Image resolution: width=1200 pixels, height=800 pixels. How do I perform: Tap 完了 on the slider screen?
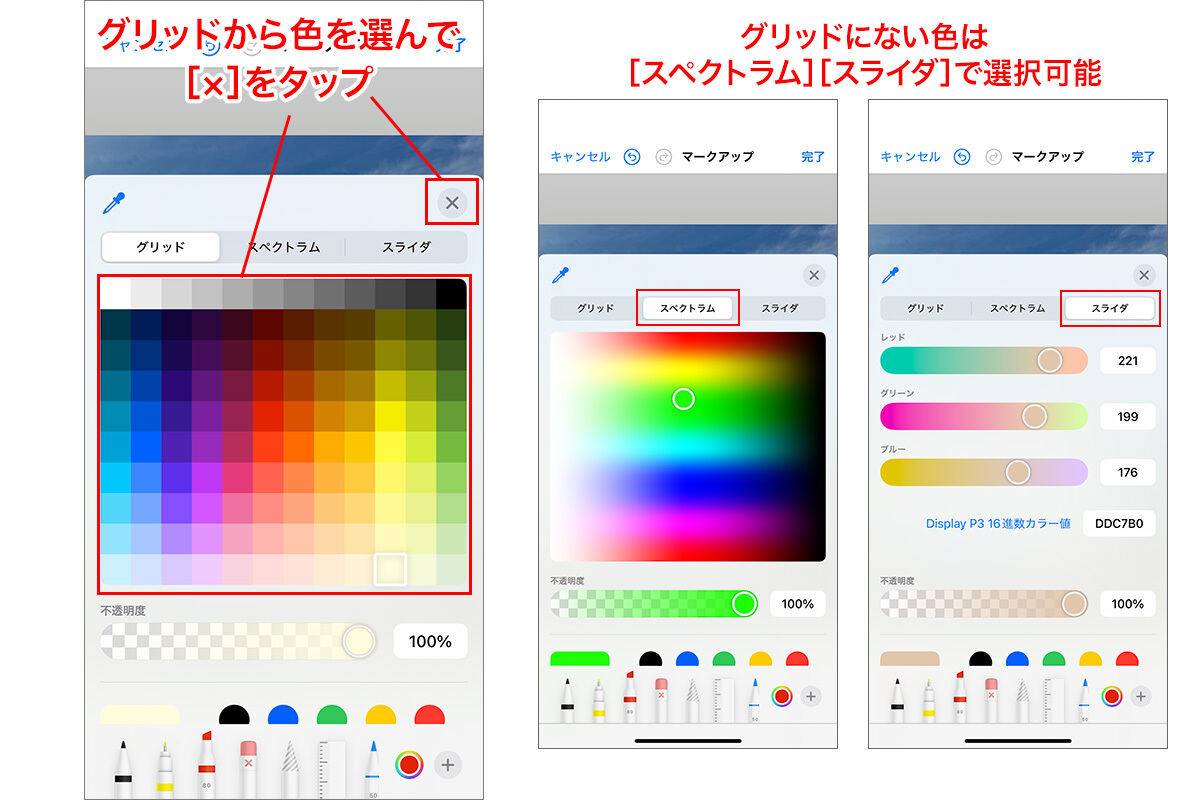[1143, 157]
